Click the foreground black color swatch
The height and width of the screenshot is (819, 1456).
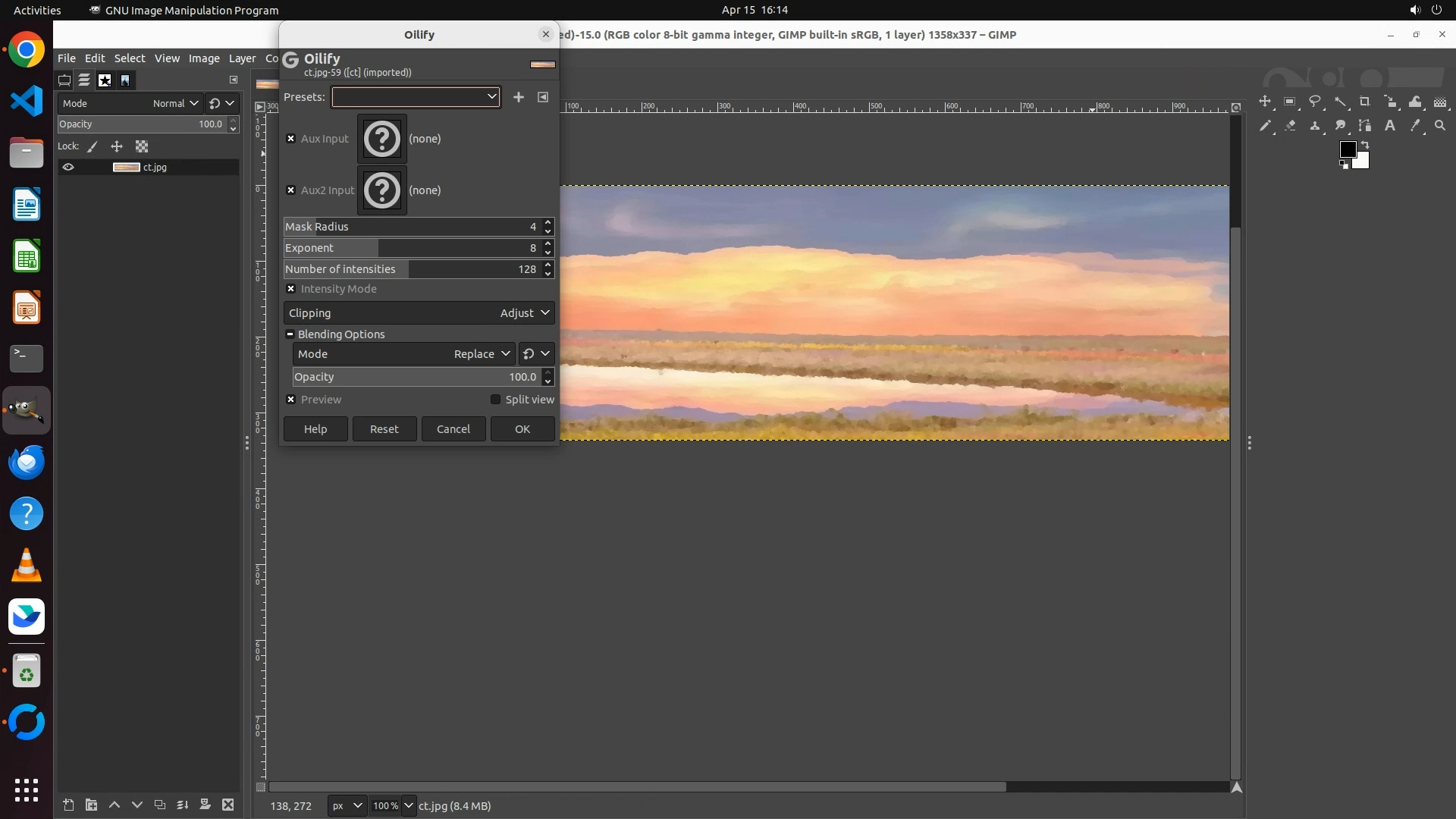(x=1346, y=149)
